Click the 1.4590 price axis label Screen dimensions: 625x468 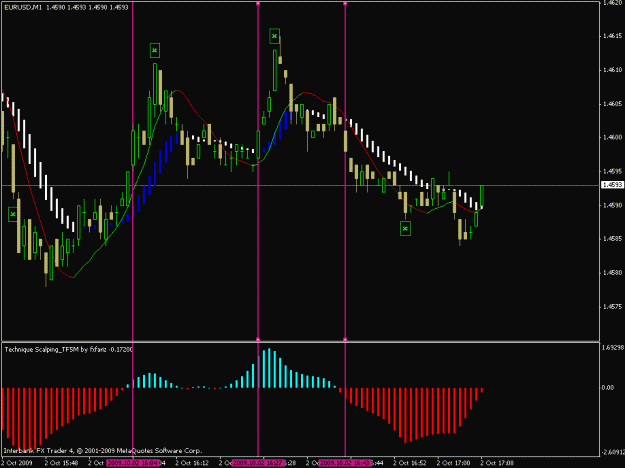pyautogui.click(x=612, y=205)
